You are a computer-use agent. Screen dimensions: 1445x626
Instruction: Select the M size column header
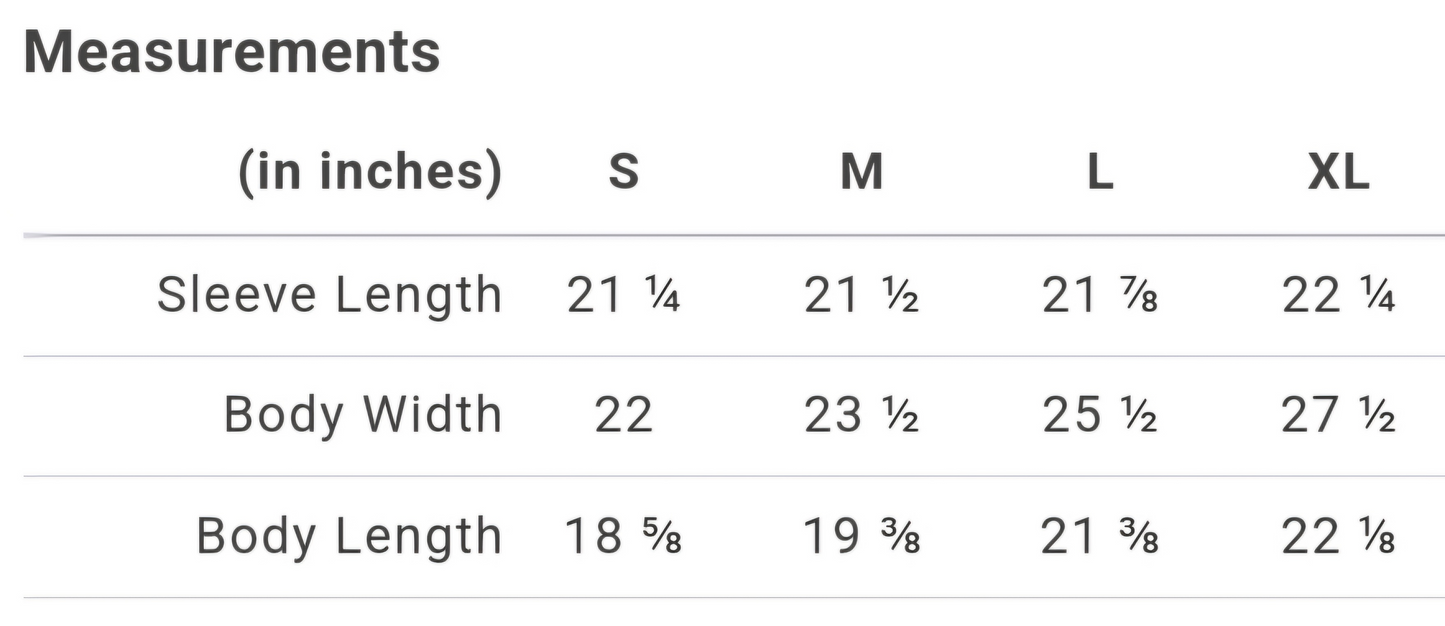point(861,174)
